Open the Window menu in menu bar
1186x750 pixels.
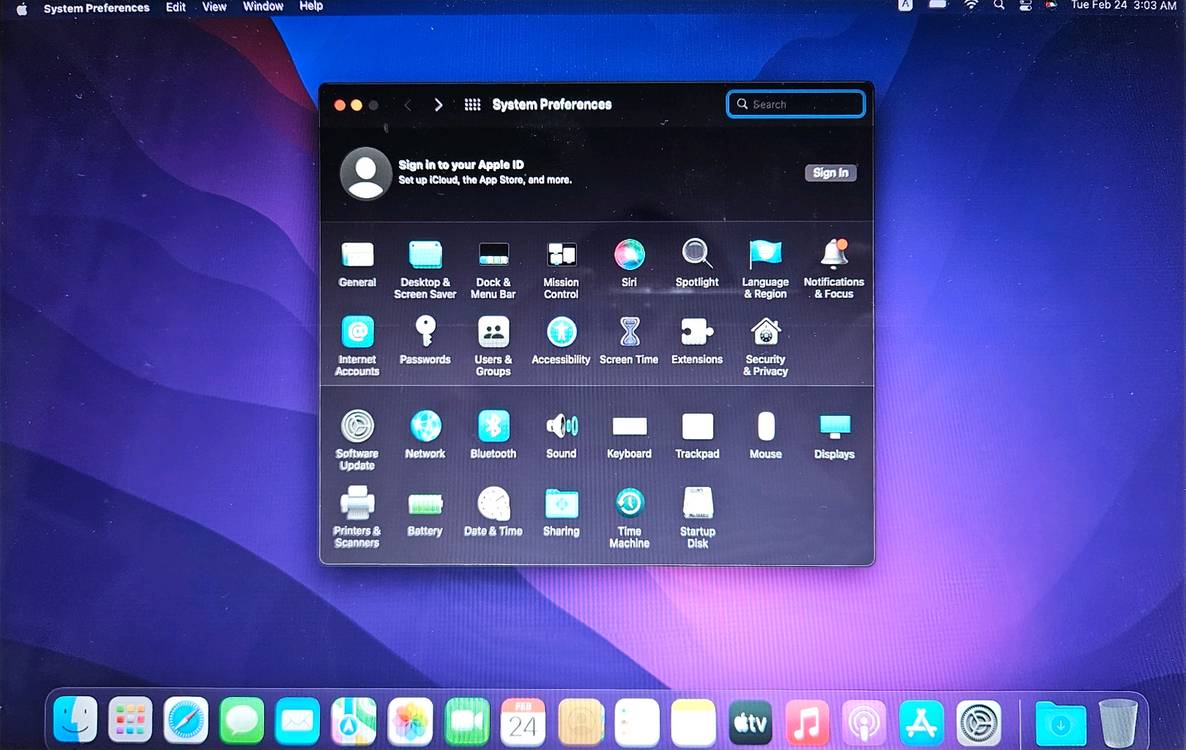click(x=263, y=6)
